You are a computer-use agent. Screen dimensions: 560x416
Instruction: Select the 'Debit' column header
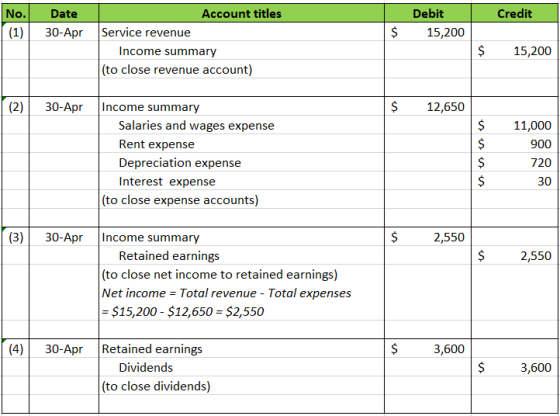tap(428, 14)
